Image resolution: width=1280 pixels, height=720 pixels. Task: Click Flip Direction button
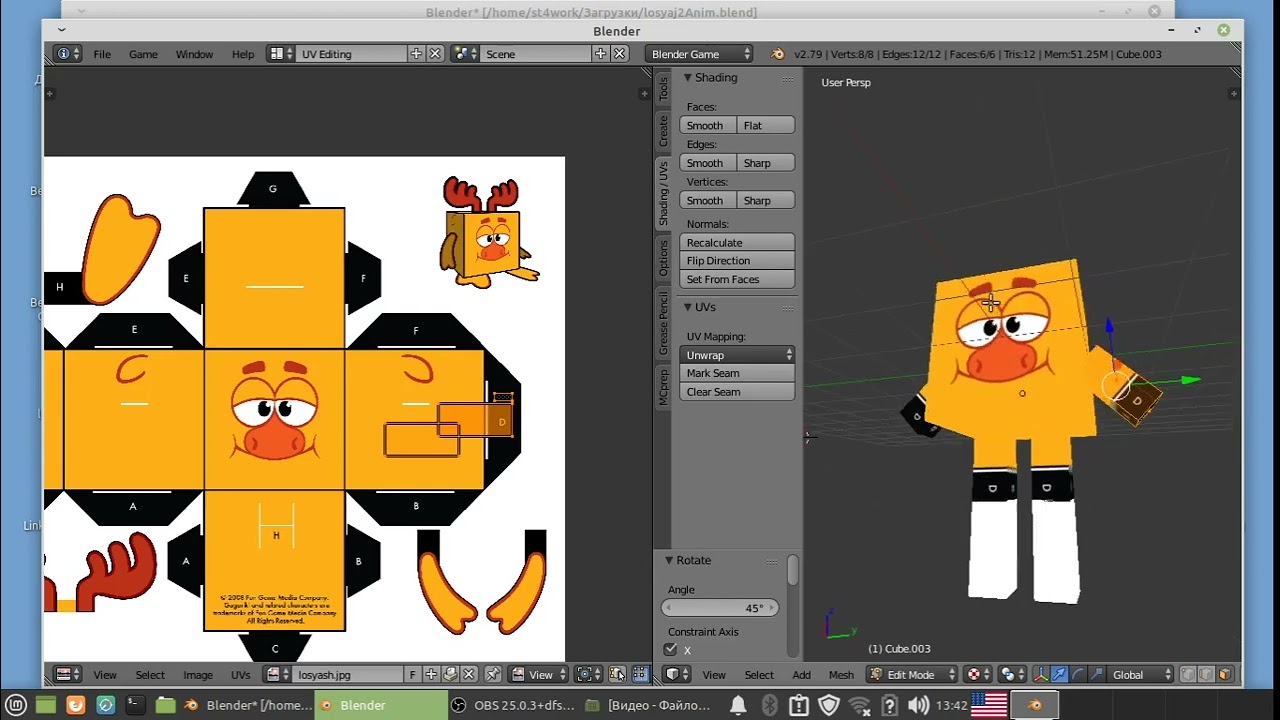point(737,261)
